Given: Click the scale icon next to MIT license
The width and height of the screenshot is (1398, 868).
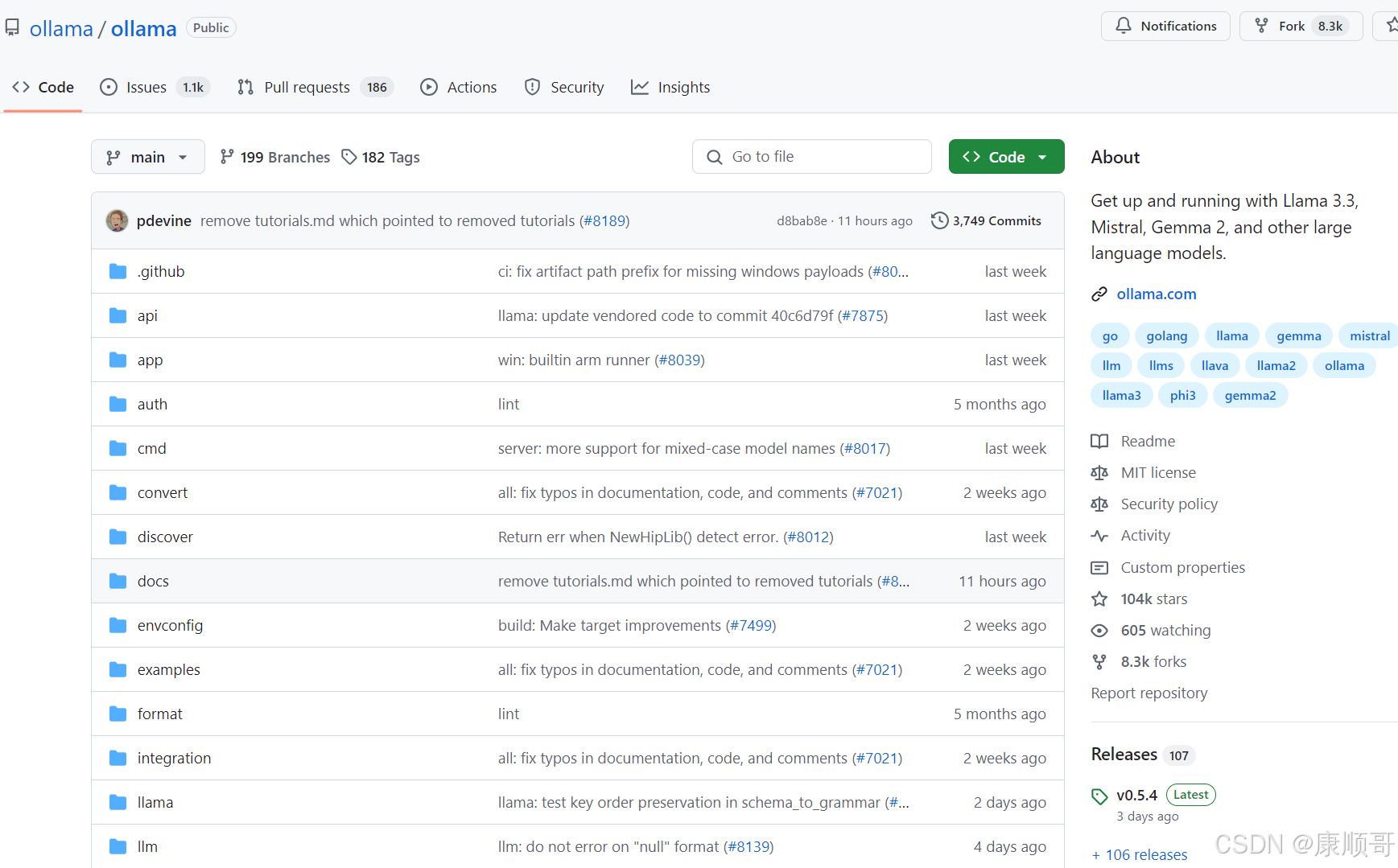Looking at the screenshot, I should click(1099, 473).
